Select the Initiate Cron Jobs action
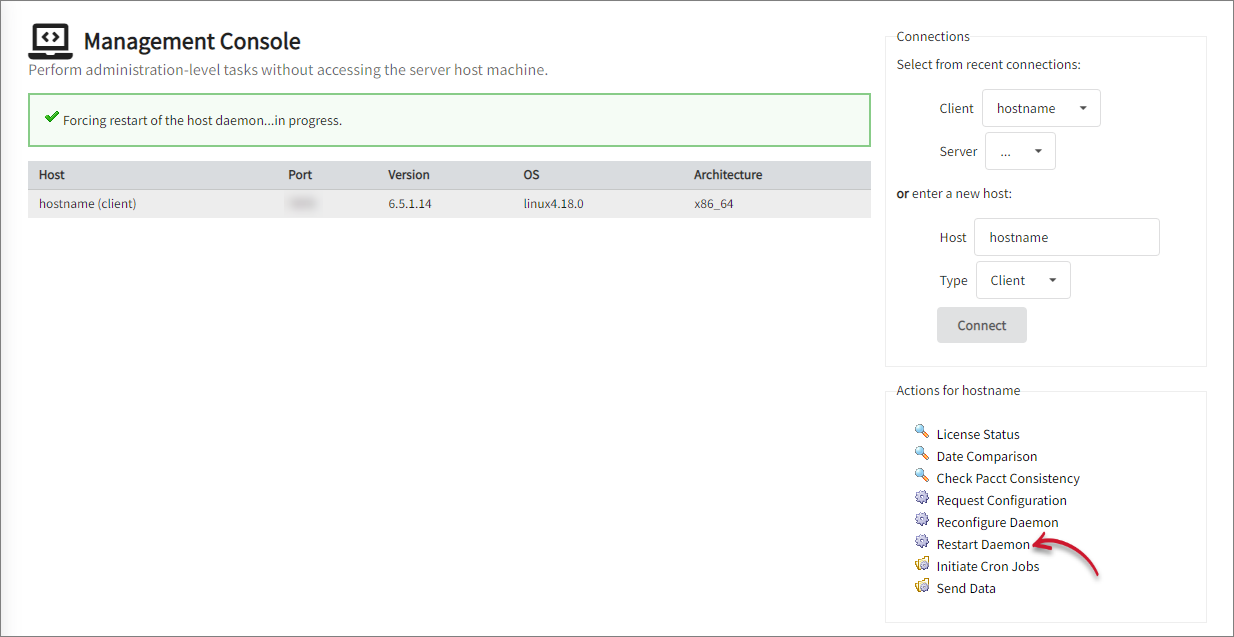Screen dimensions: 1234x637 click(x=988, y=565)
